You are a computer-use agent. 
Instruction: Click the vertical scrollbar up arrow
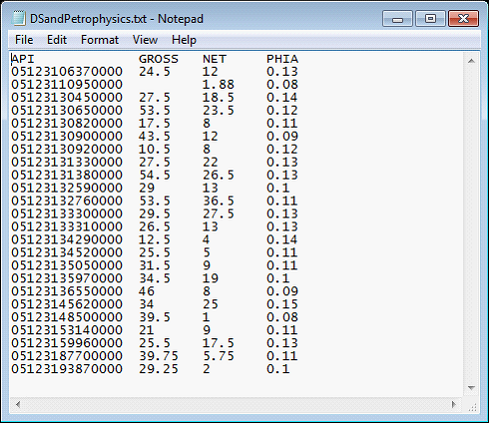coord(471,61)
